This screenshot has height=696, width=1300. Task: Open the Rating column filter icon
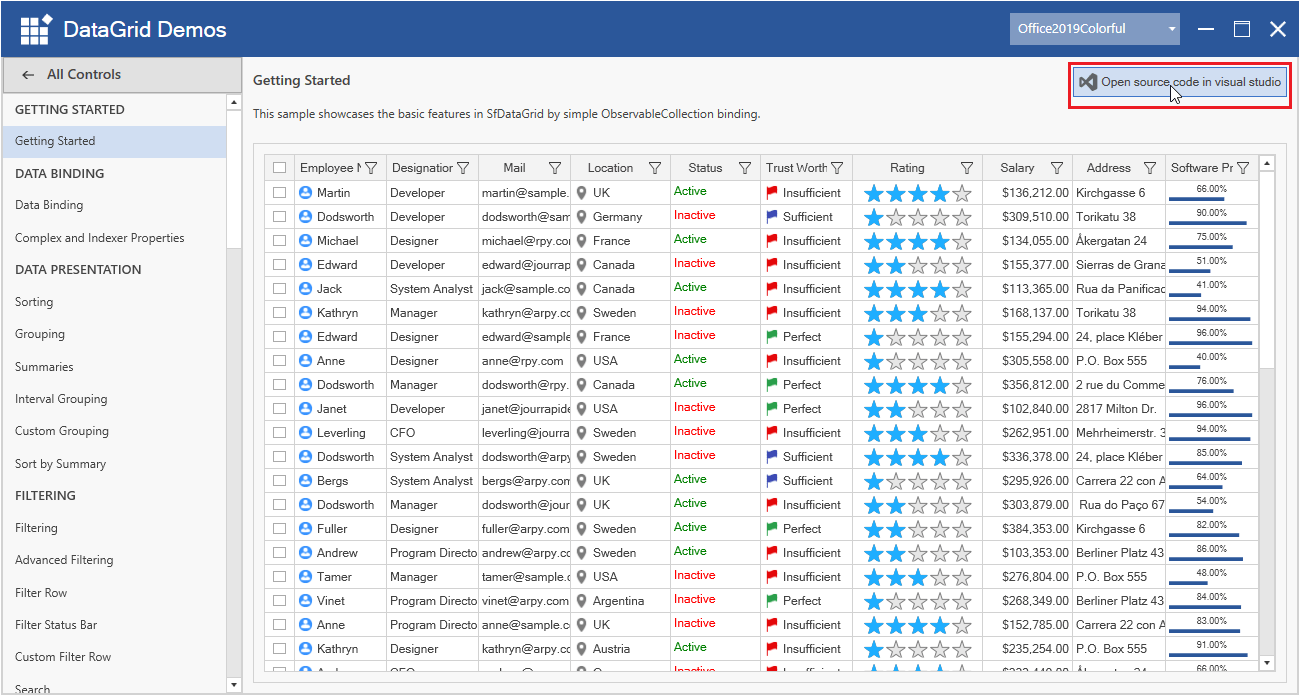click(967, 168)
